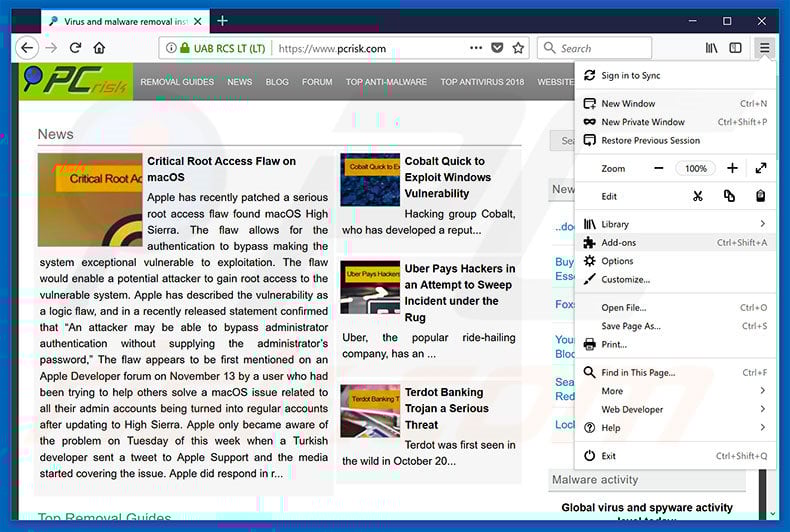Open a New Window
Image resolution: width=790 pixels, height=532 pixels.
click(x=674, y=103)
